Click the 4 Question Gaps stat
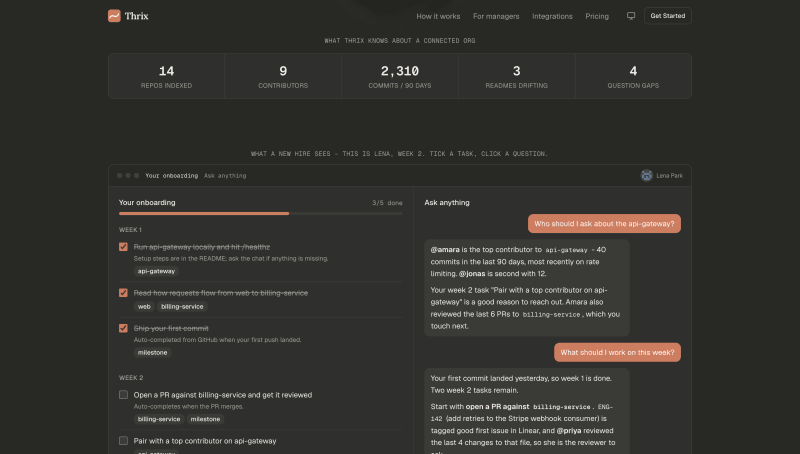The image size is (800, 454). pyautogui.click(x=633, y=76)
